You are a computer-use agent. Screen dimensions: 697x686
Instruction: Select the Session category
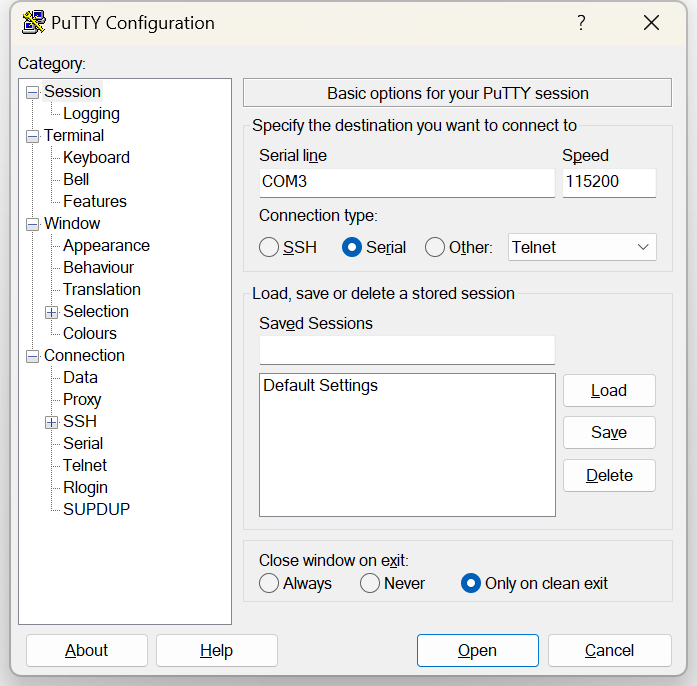[72, 92]
